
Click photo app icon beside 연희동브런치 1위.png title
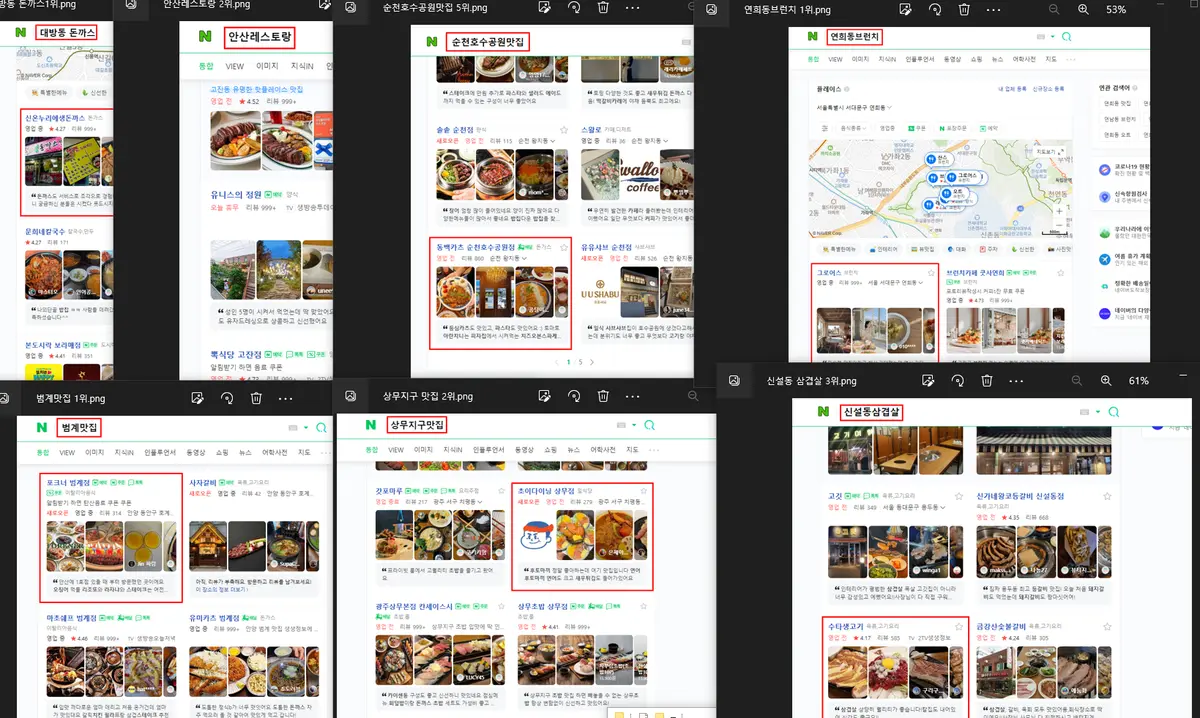(712, 9)
